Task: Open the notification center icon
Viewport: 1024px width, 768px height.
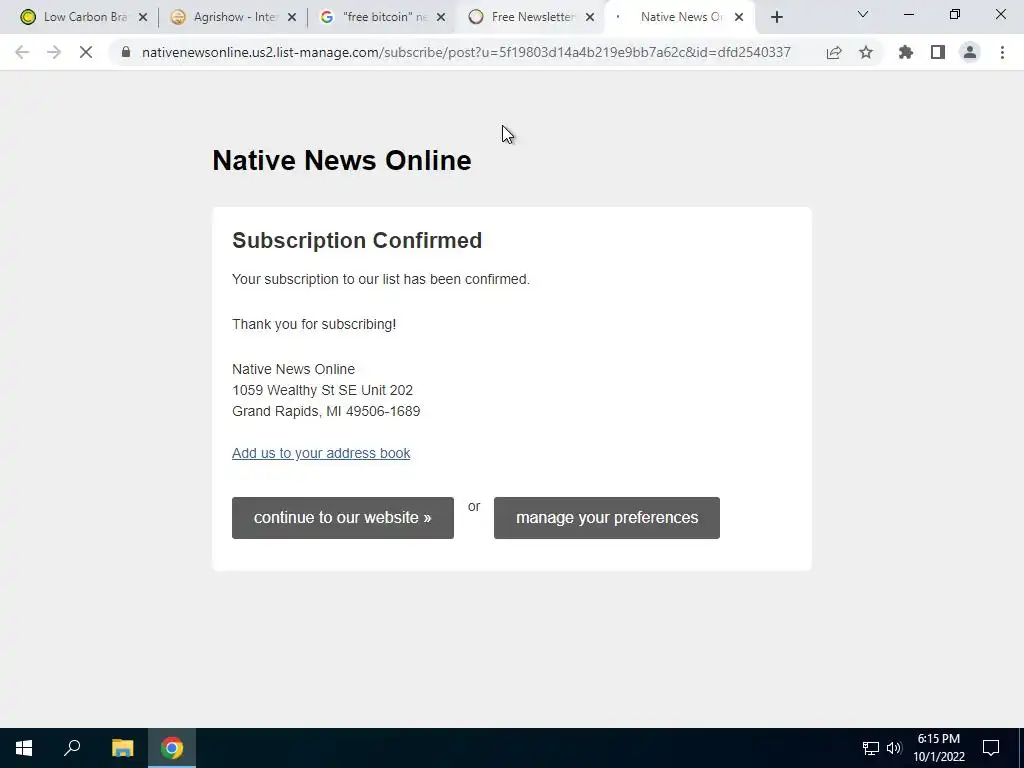Action: pos(991,748)
